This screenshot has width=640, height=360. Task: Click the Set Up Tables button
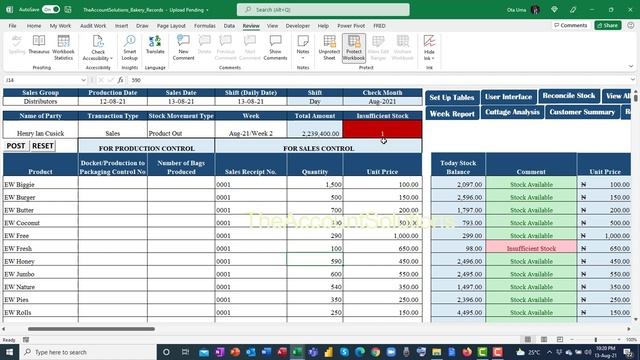tap(452, 98)
